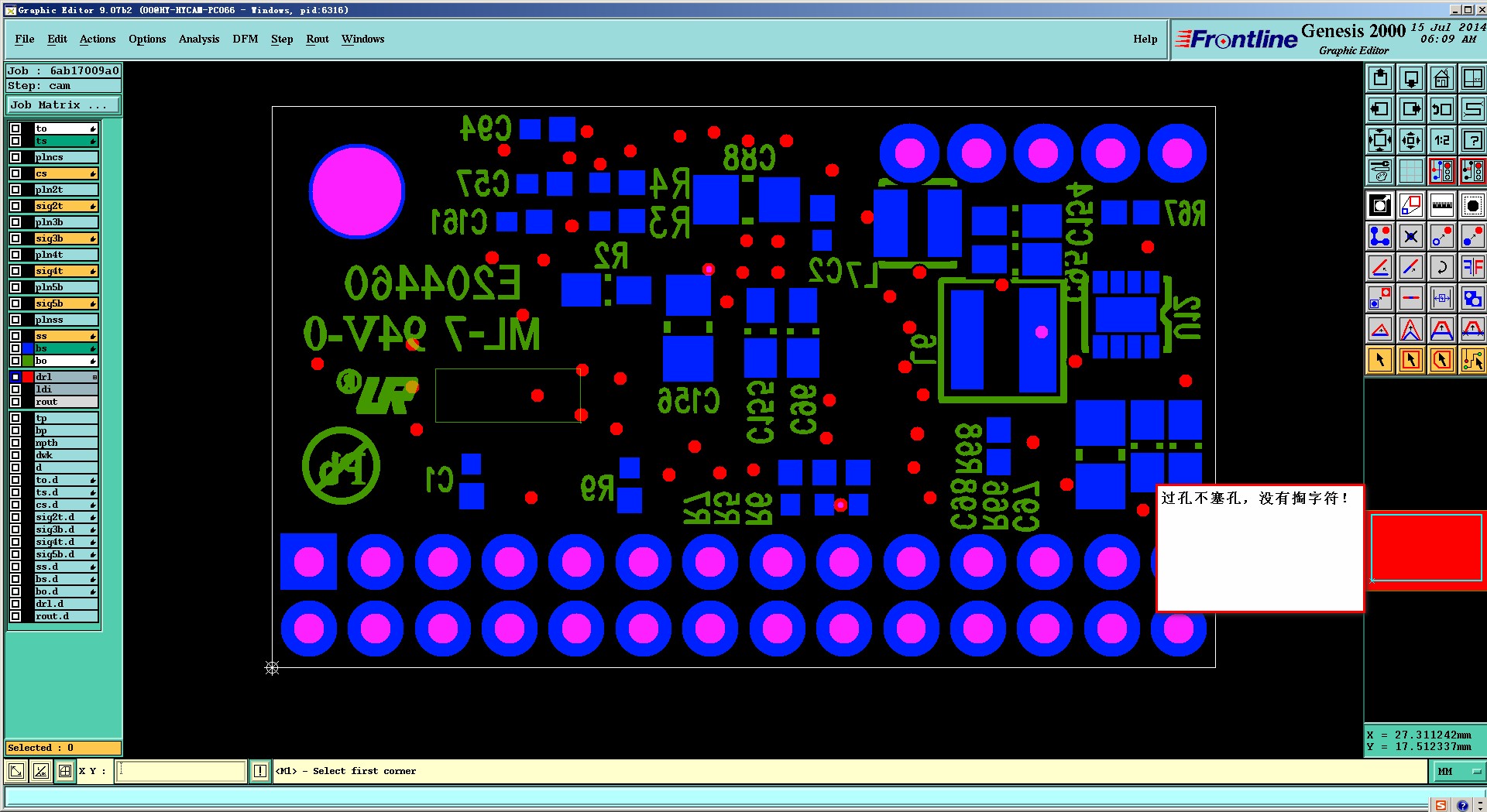The width and height of the screenshot is (1487, 812).
Task: Click the pan right view icon
Action: click(1411, 109)
